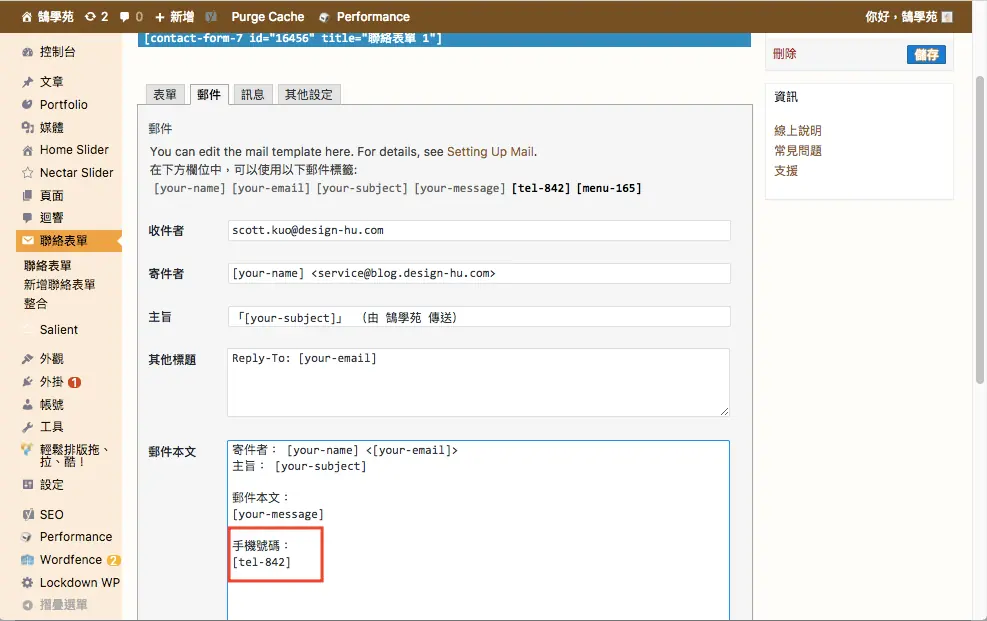The width and height of the screenshot is (987, 621).
Task: Click in the 收件者 recipient field
Action: (x=479, y=230)
